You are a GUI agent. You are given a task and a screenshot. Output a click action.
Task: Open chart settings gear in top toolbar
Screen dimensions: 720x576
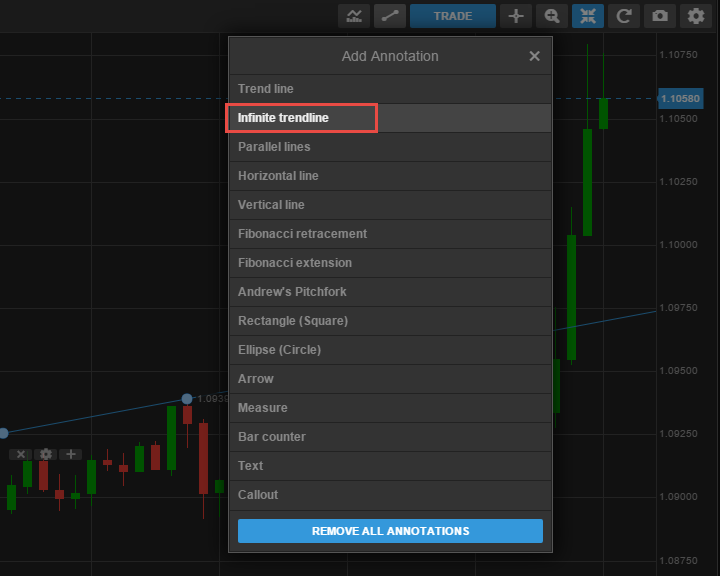695,16
